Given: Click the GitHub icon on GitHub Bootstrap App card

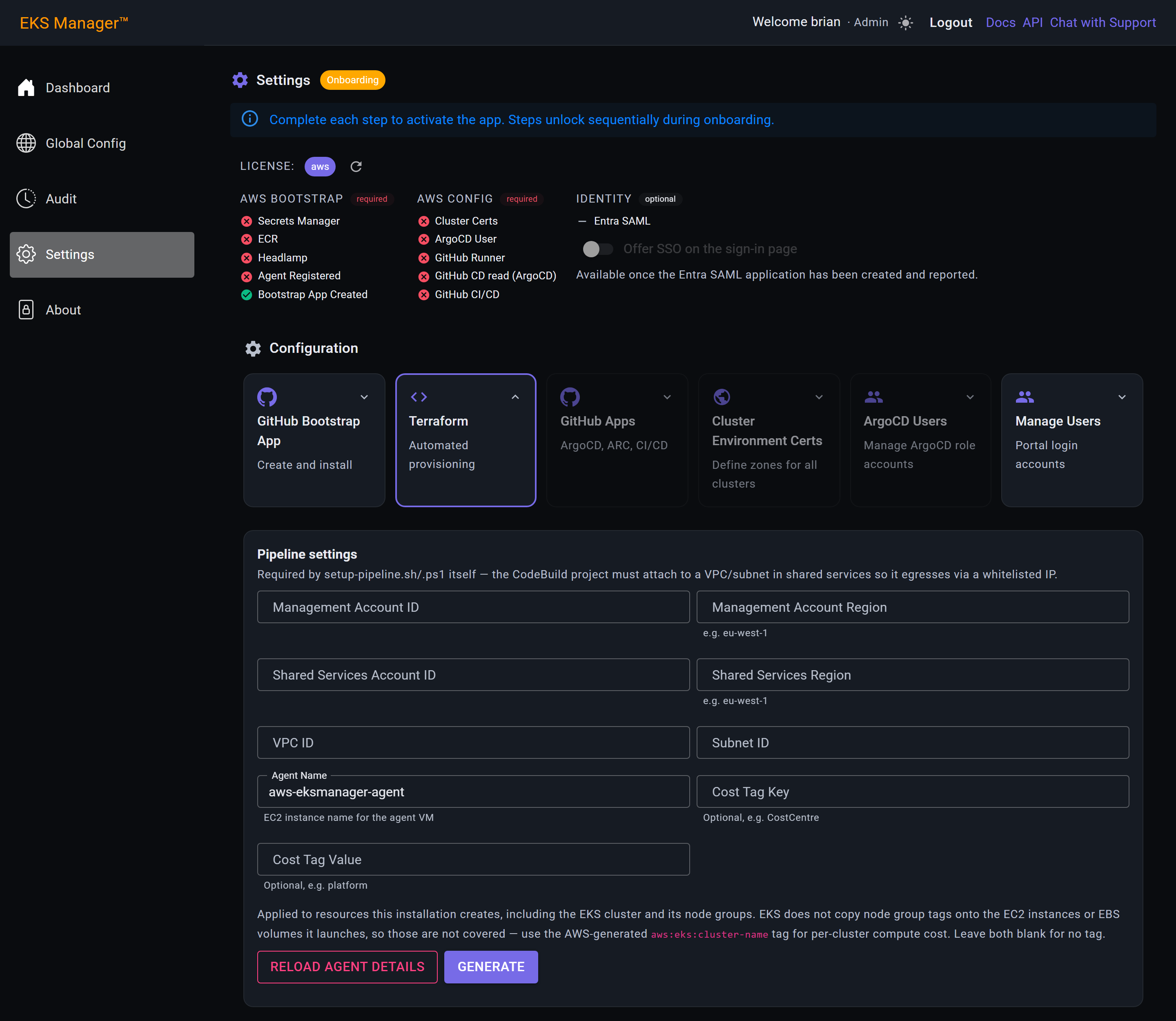Looking at the screenshot, I should point(267,397).
